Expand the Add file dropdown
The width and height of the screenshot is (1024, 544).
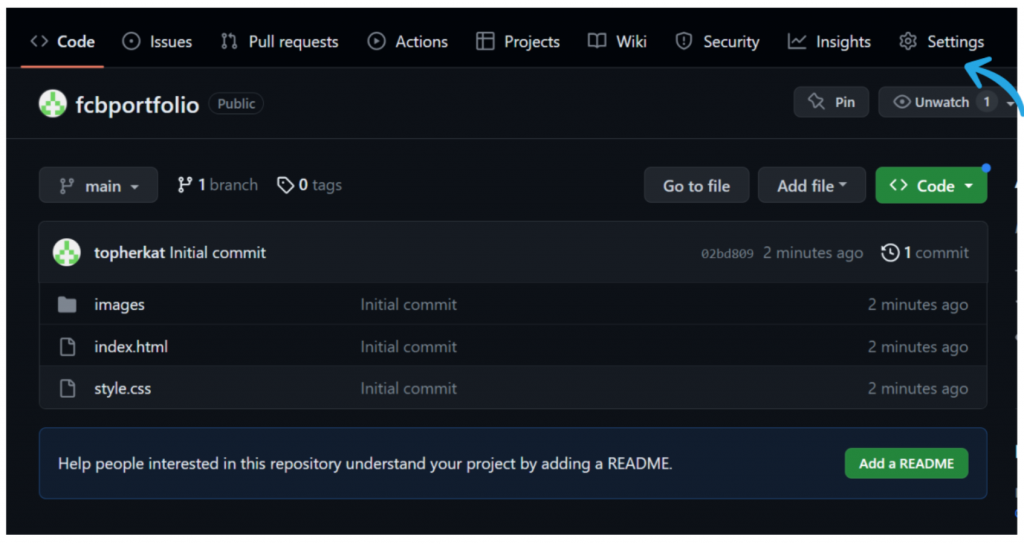812,185
